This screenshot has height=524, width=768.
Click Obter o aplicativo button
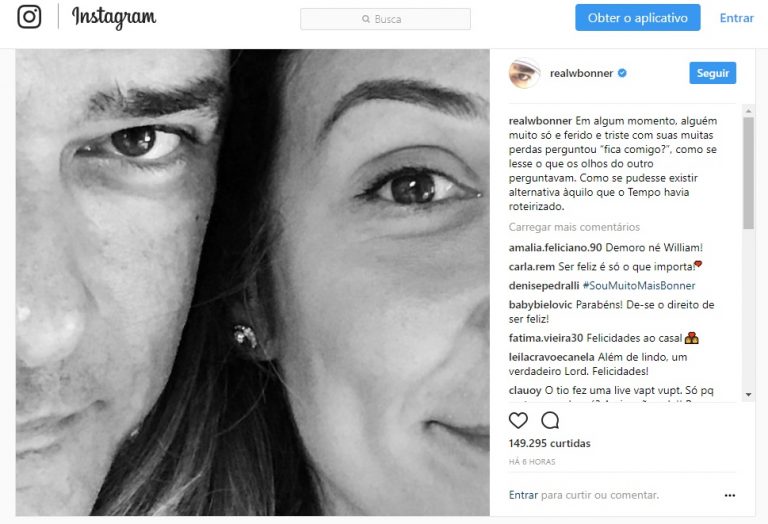[x=637, y=18]
